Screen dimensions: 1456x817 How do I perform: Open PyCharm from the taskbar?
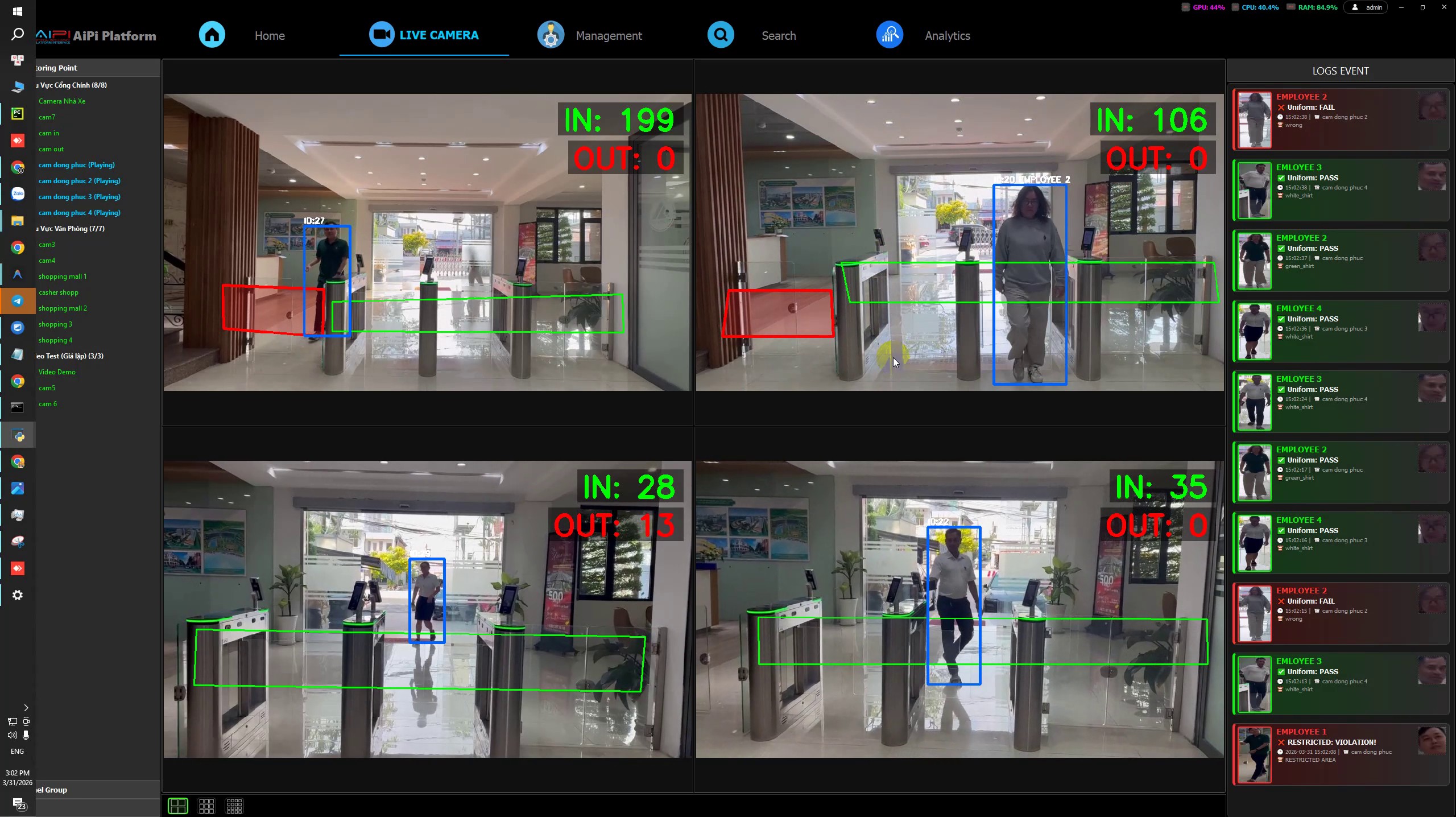click(x=18, y=113)
